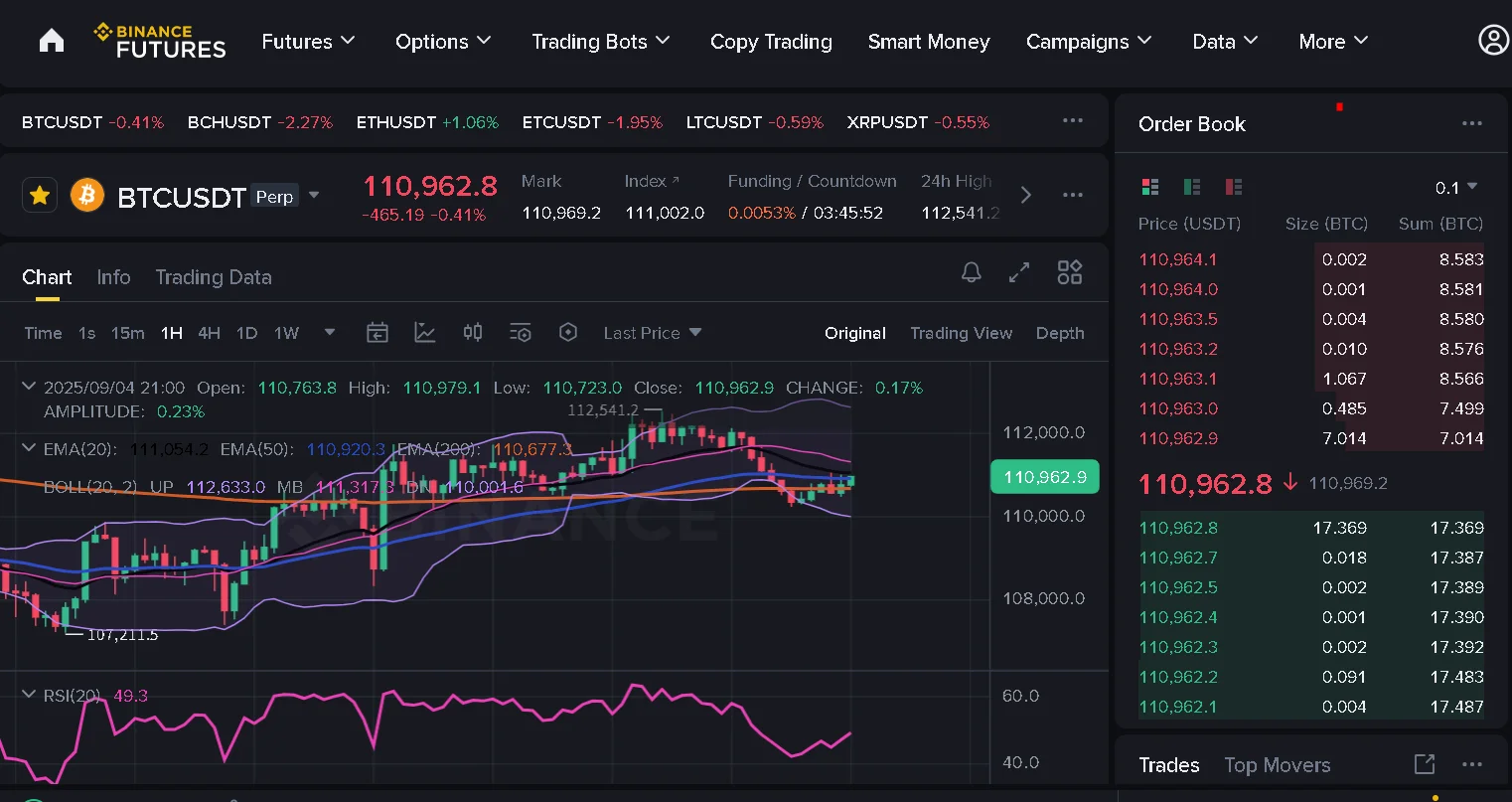Show only buy orders in order book

1192,187
